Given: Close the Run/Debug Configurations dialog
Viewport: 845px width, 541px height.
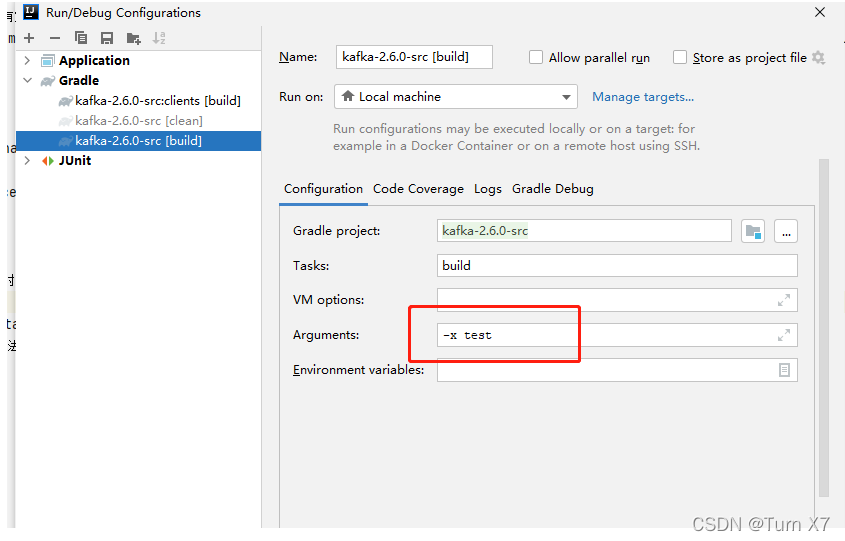Looking at the screenshot, I should 820,12.
